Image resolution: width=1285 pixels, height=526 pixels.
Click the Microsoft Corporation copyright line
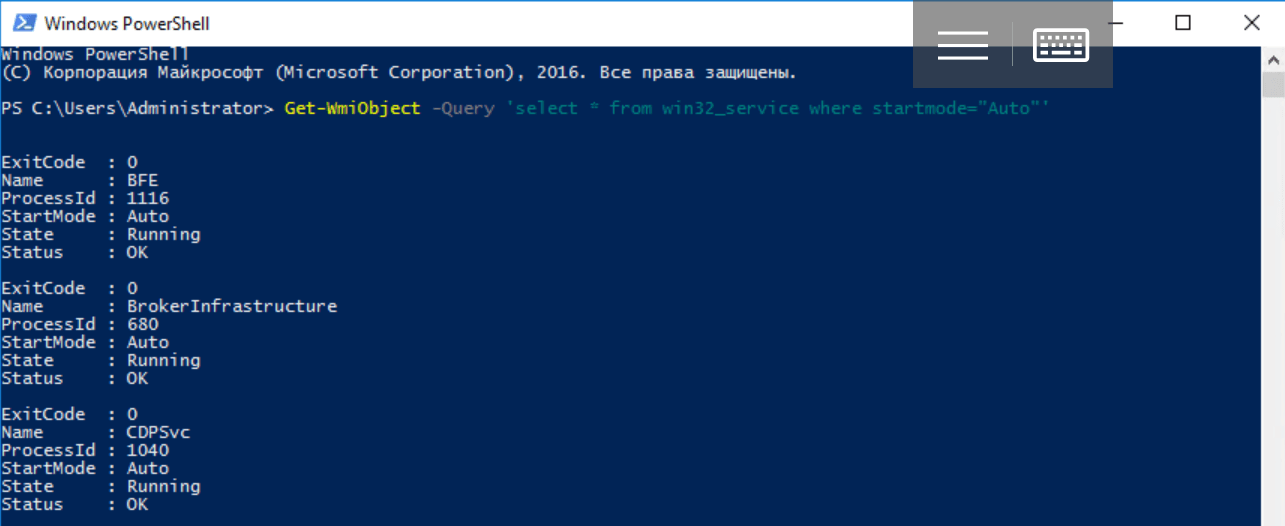[x=399, y=72]
